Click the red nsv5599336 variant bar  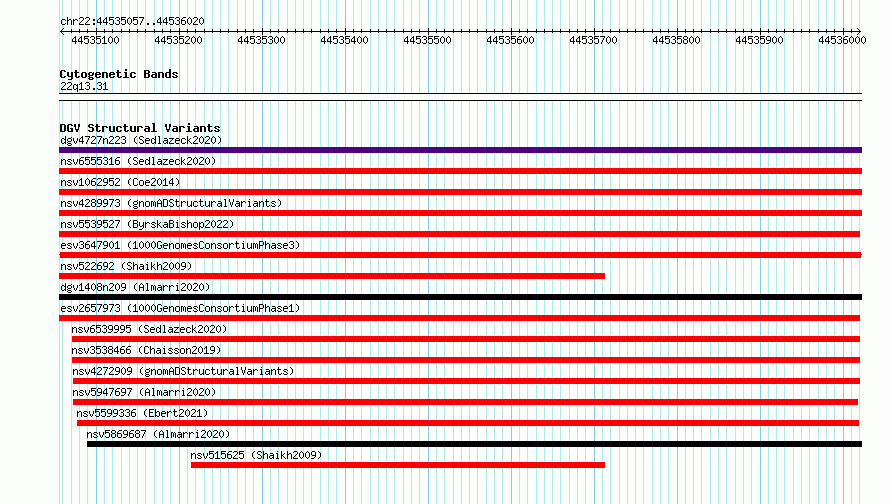tap(468, 423)
